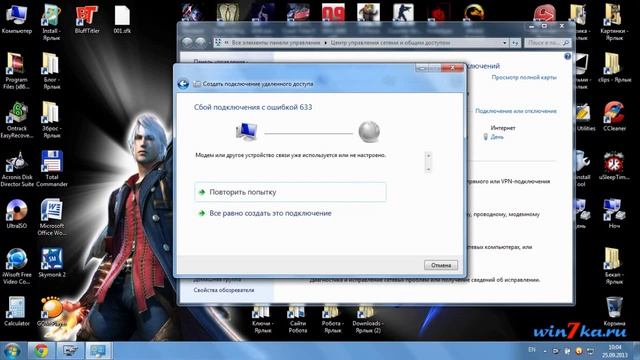Click the control panel search field
The image size is (640, 360).
click(547, 42)
